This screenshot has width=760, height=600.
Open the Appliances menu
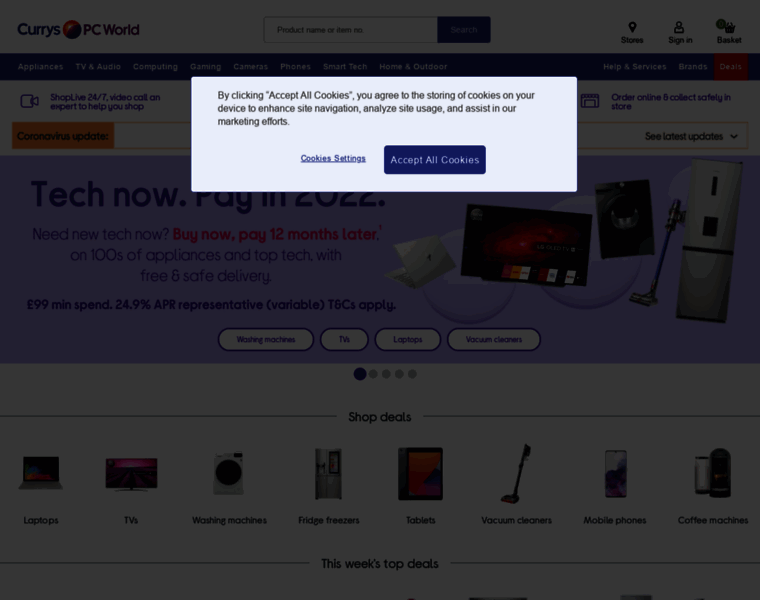point(41,67)
